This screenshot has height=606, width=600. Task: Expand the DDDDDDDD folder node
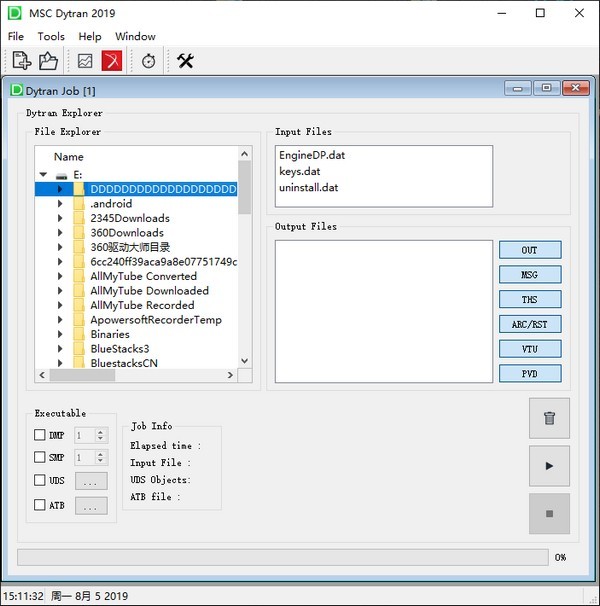click(60, 189)
